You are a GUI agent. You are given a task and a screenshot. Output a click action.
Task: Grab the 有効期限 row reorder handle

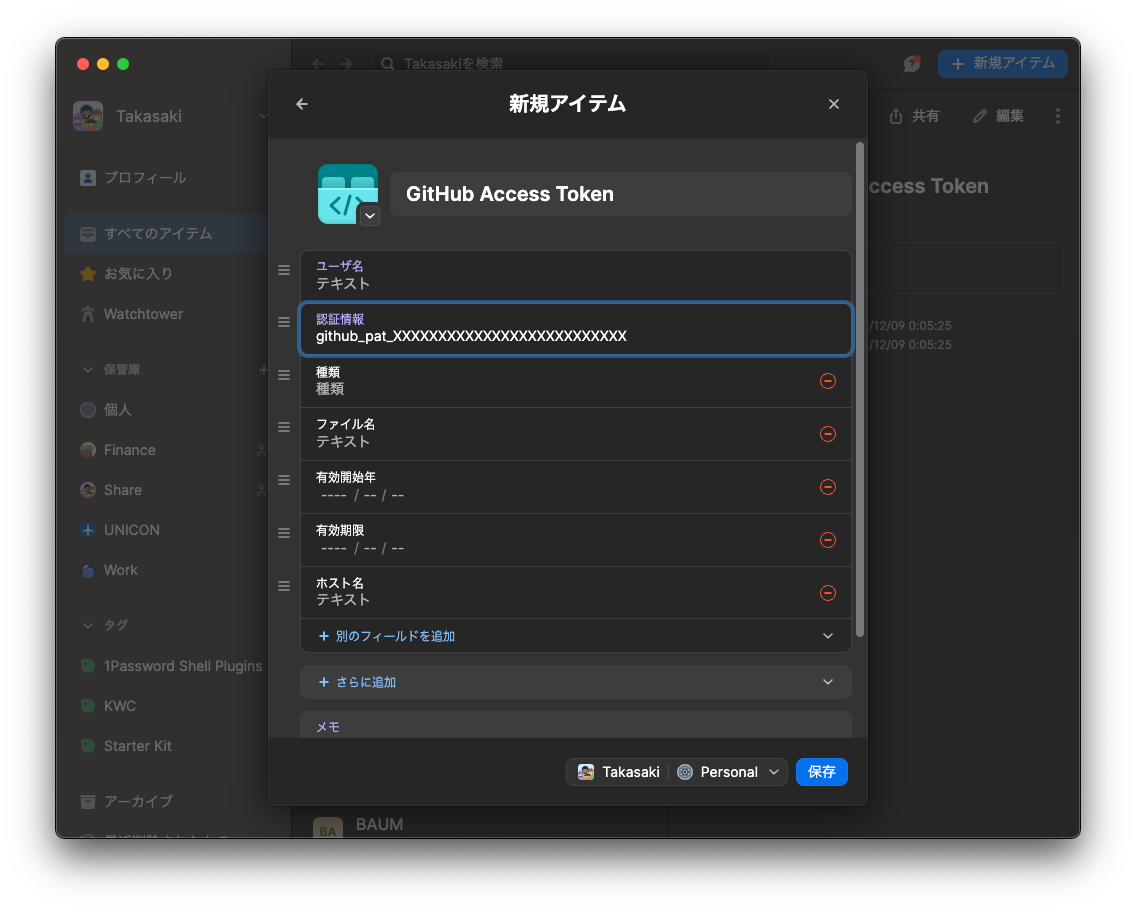click(284, 532)
